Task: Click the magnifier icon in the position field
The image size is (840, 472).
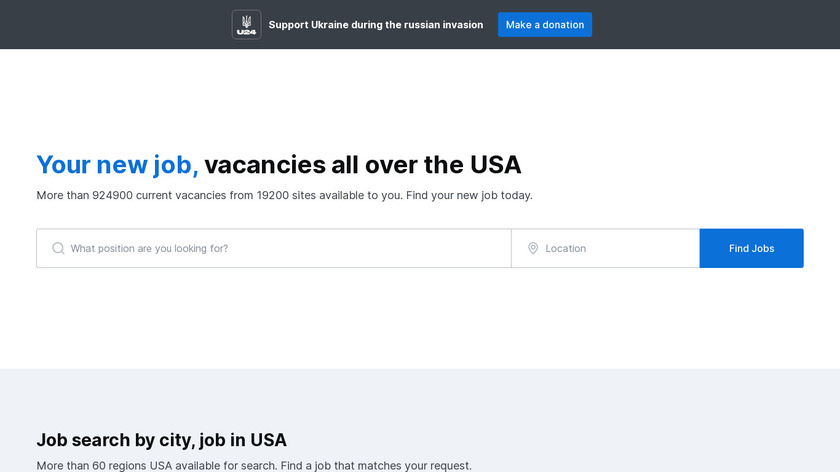Action: tap(58, 248)
